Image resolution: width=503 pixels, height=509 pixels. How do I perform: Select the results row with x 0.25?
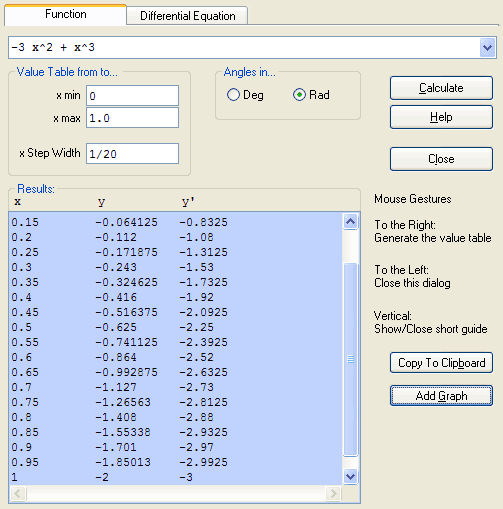pyautogui.click(x=176, y=252)
